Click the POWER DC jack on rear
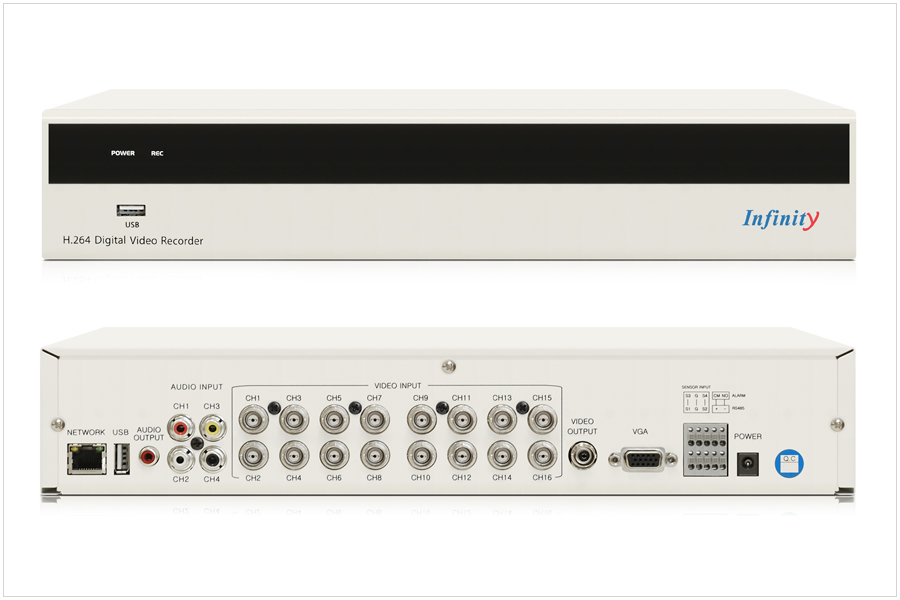The height and width of the screenshot is (600, 900). pos(746,463)
